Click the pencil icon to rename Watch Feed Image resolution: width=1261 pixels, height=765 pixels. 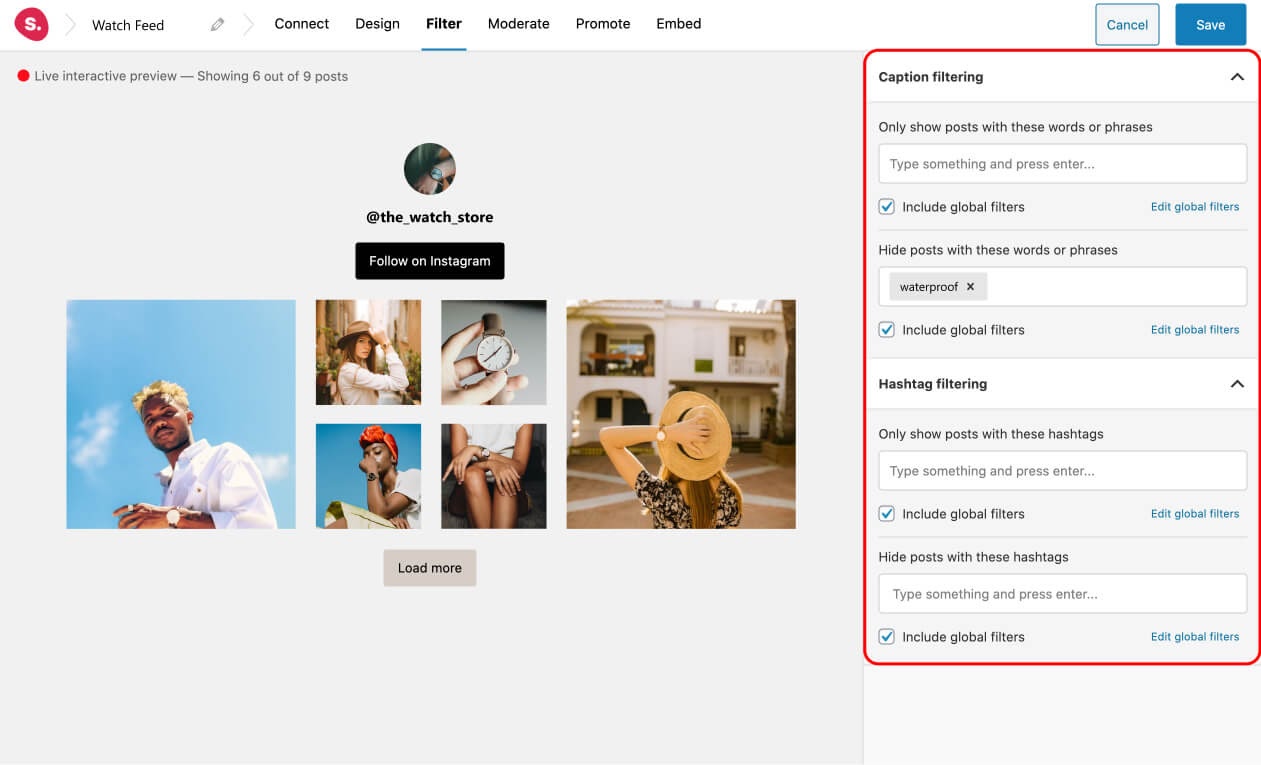pos(217,25)
